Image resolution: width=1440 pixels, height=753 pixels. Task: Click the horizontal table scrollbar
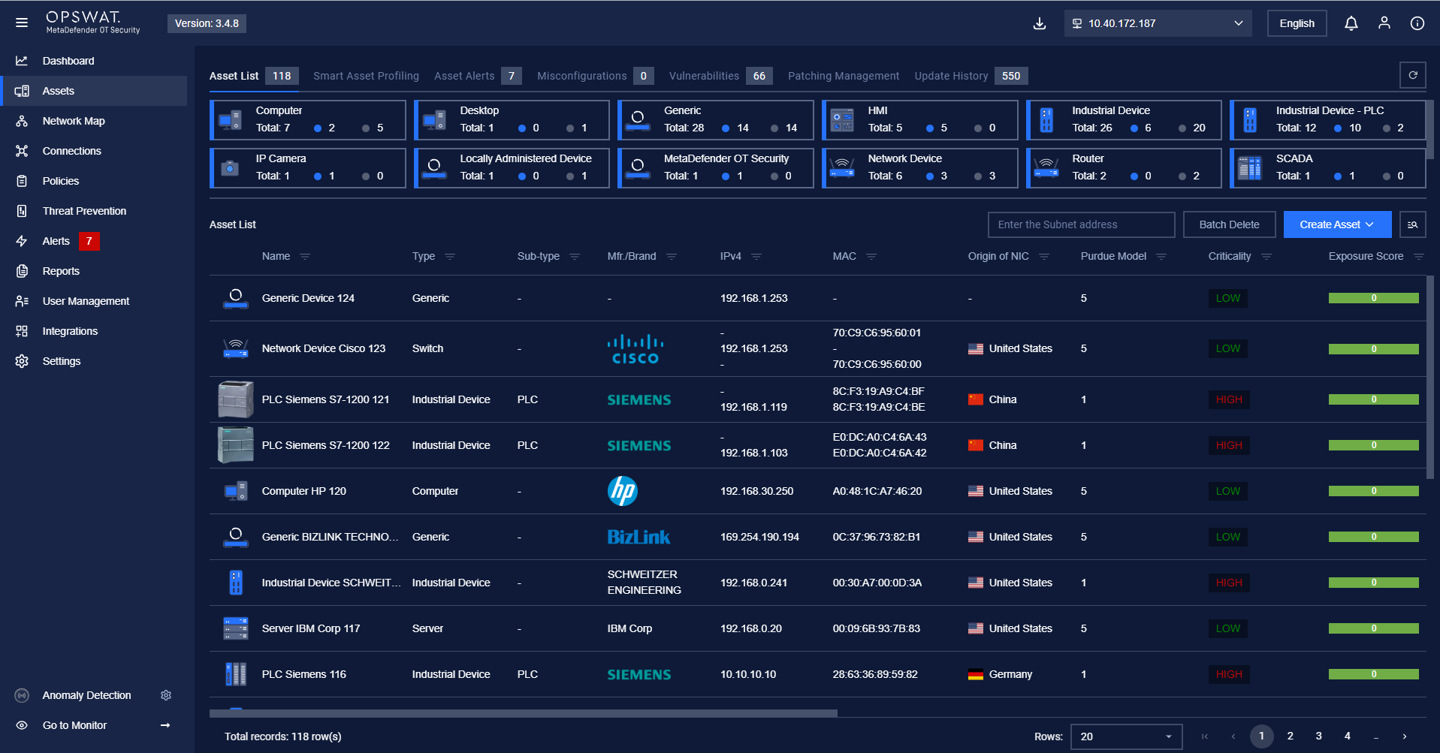pos(523,713)
